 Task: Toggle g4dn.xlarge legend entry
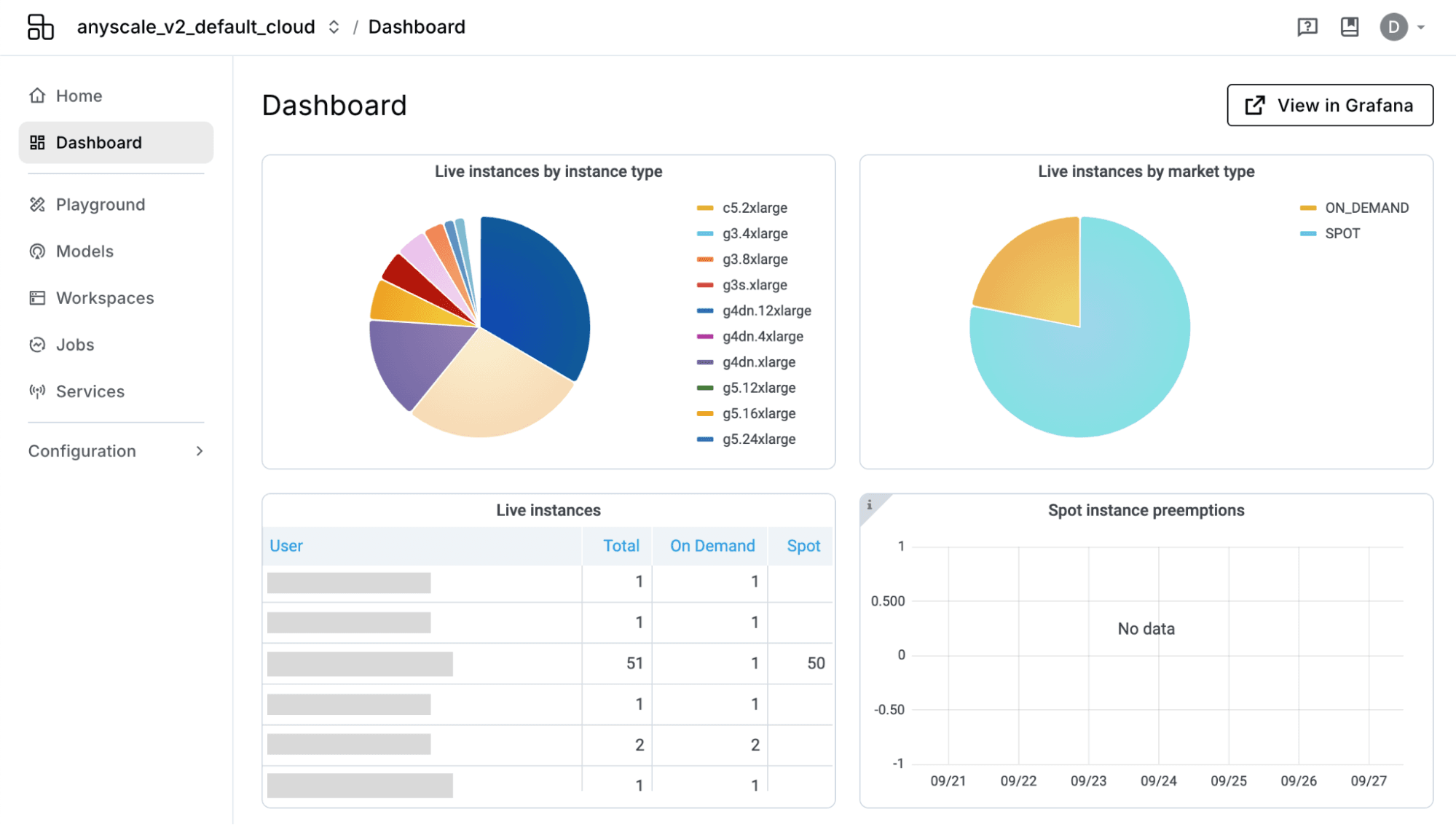click(x=746, y=361)
